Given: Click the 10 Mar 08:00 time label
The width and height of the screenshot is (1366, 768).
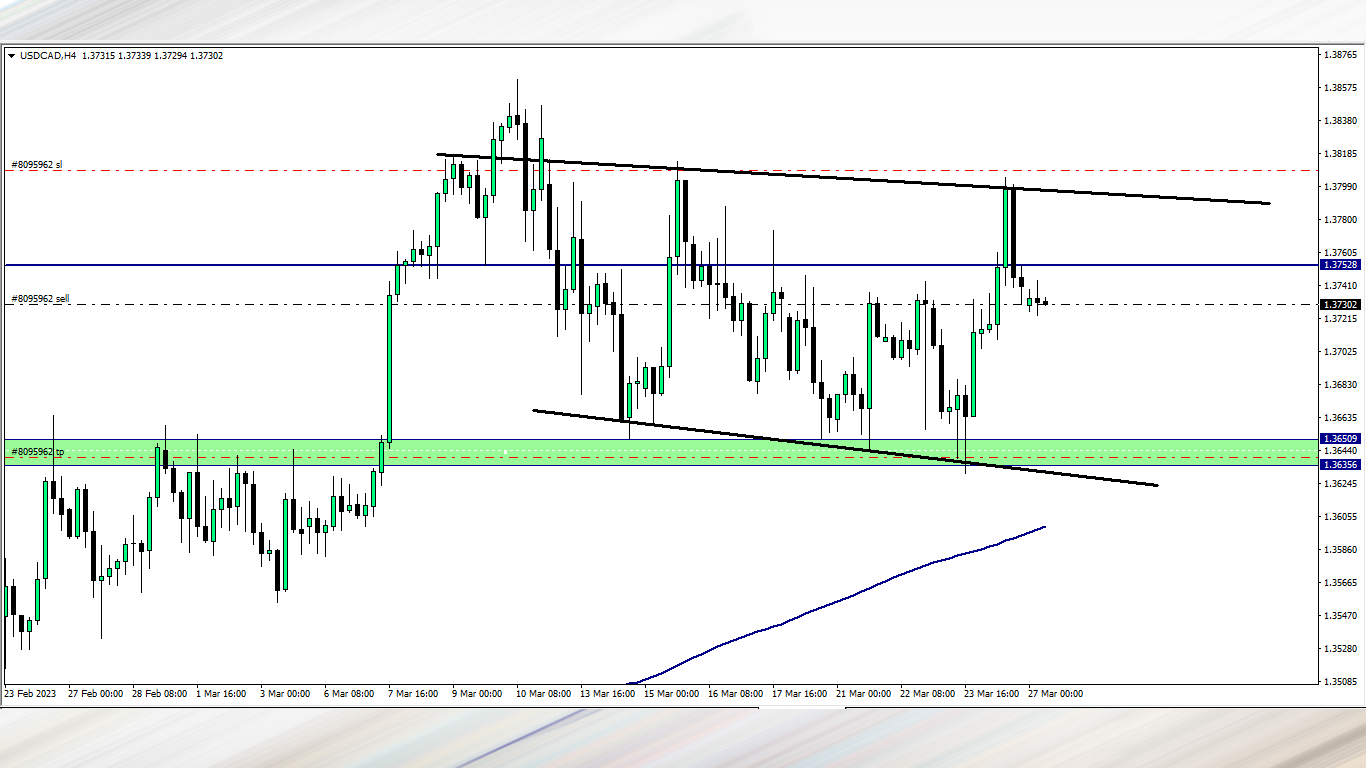Looking at the screenshot, I should click(x=544, y=693).
